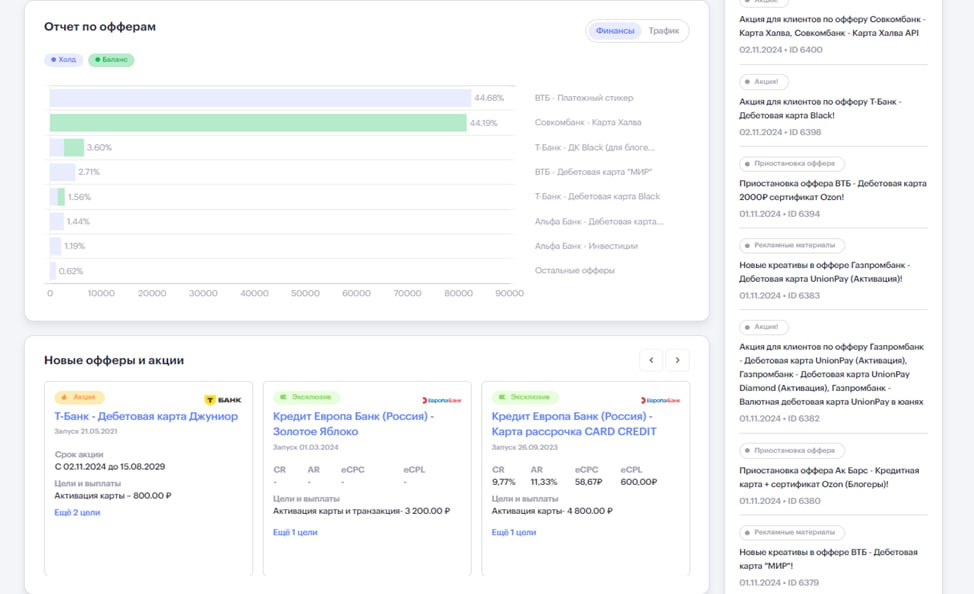The width and height of the screenshot is (974, 594).
Task: Select Остальные офферы chart label
Action: (x=575, y=270)
